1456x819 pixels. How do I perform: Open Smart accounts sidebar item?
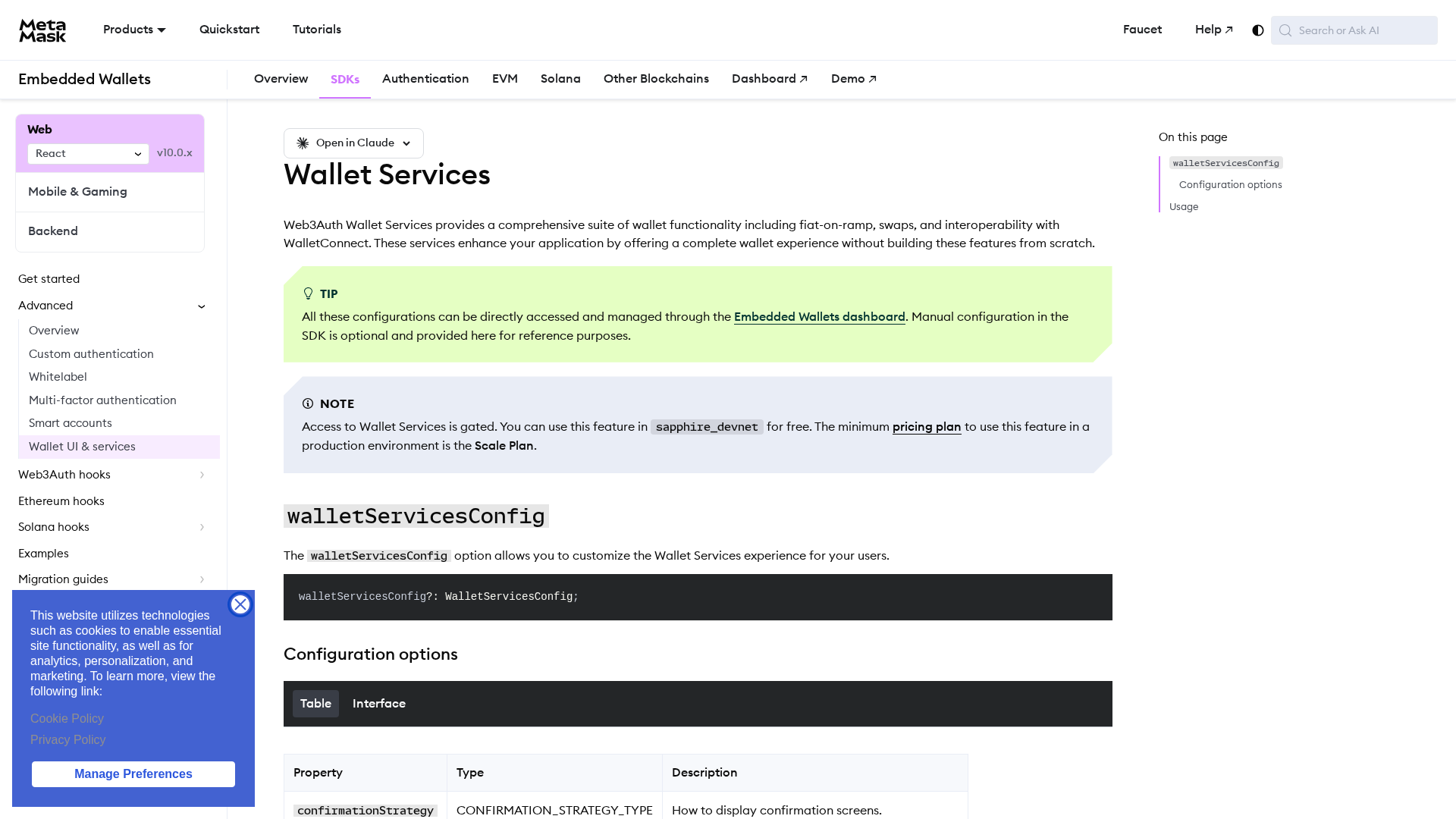tap(71, 423)
